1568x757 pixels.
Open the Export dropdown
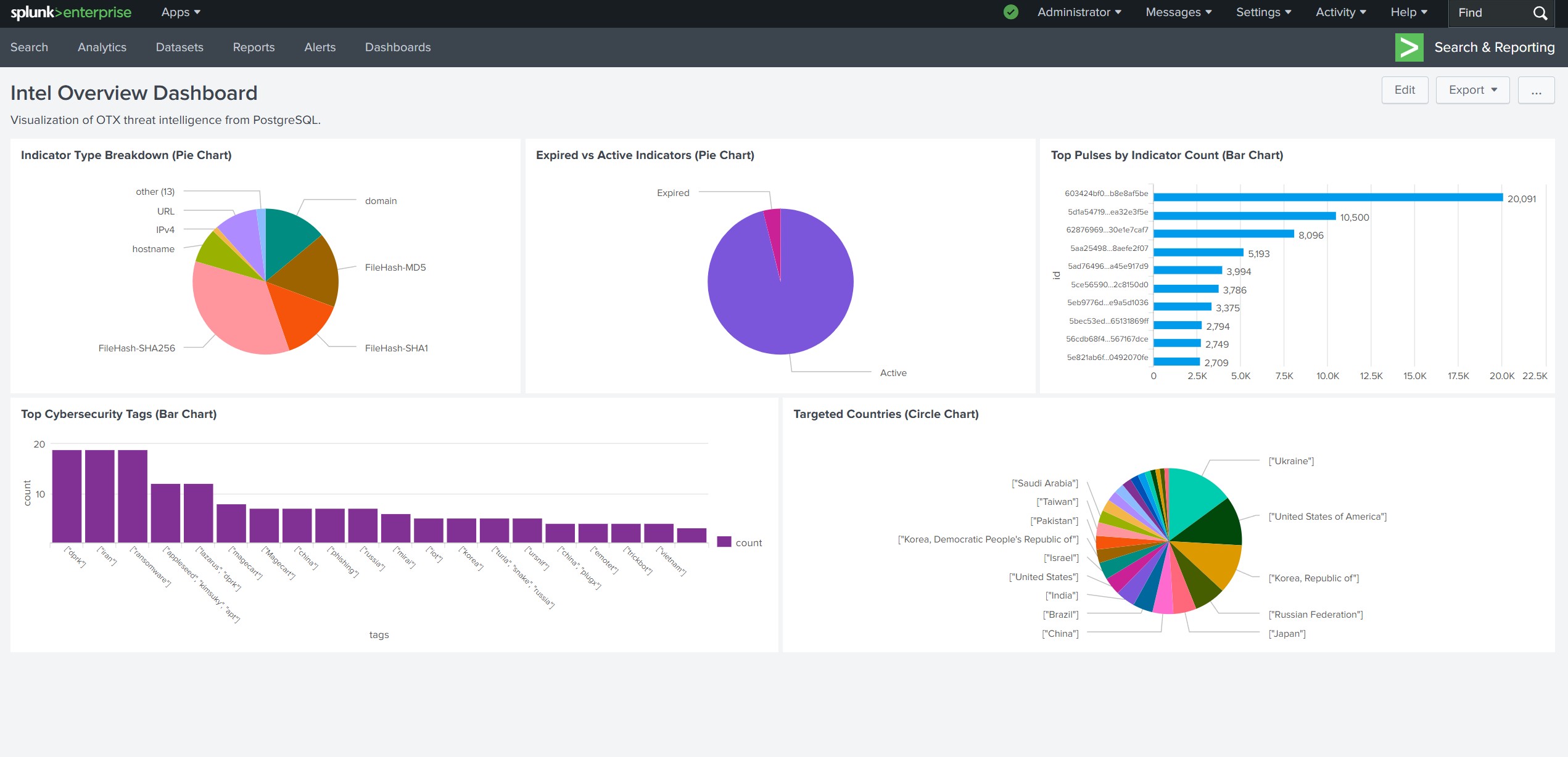(x=1472, y=89)
